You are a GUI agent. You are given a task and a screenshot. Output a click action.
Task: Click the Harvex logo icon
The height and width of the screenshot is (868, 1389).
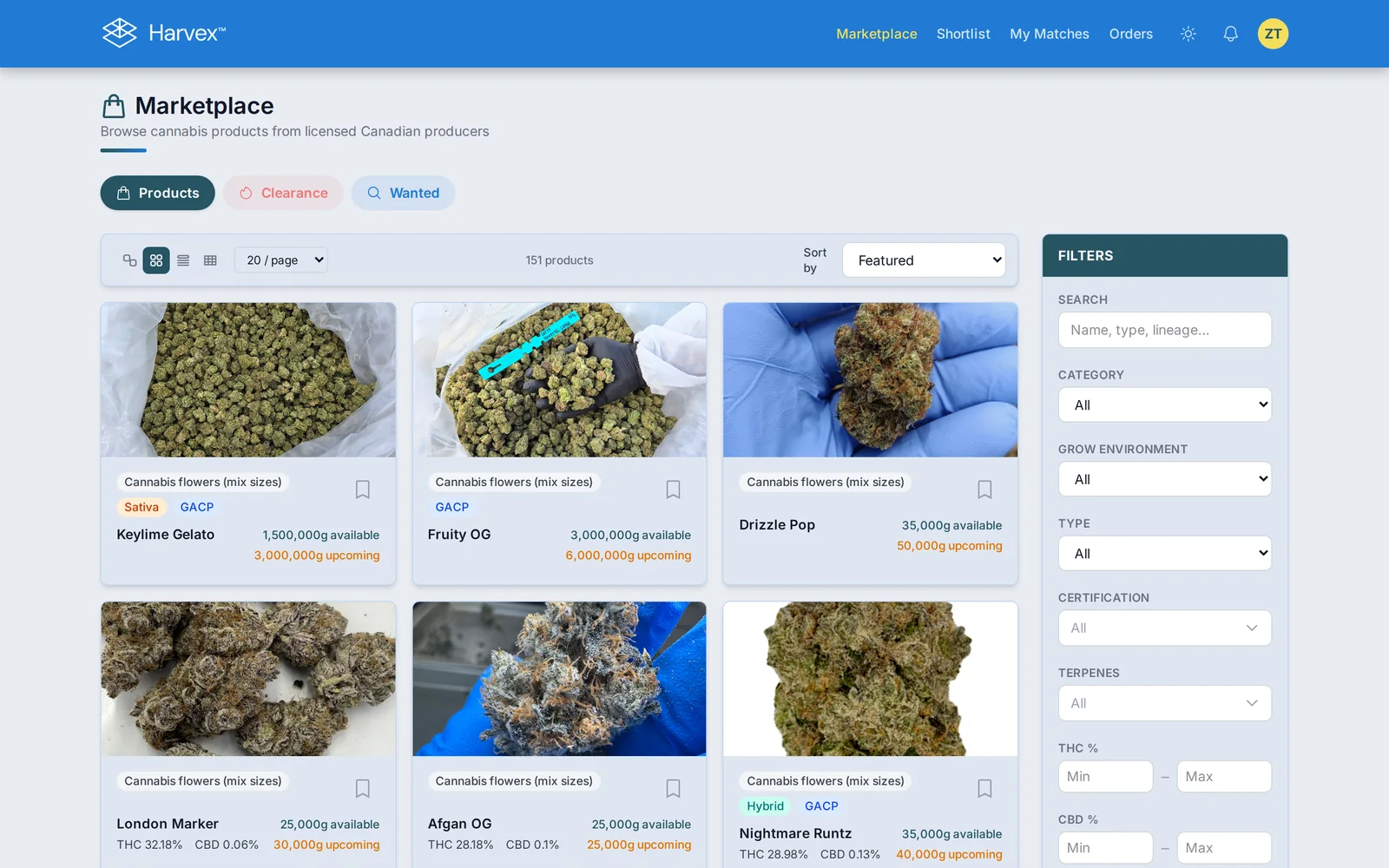[120, 33]
